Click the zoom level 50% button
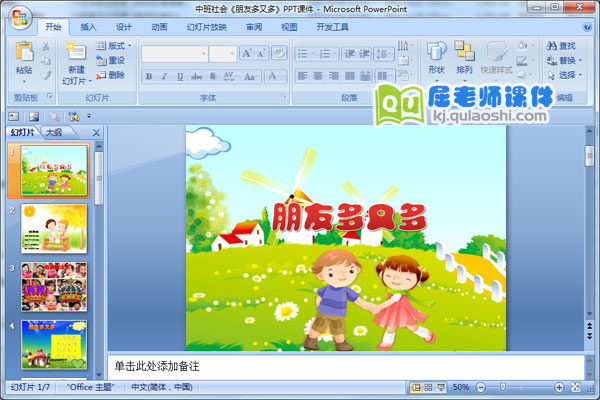This screenshot has width=600, height=400. (x=461, y=387)
